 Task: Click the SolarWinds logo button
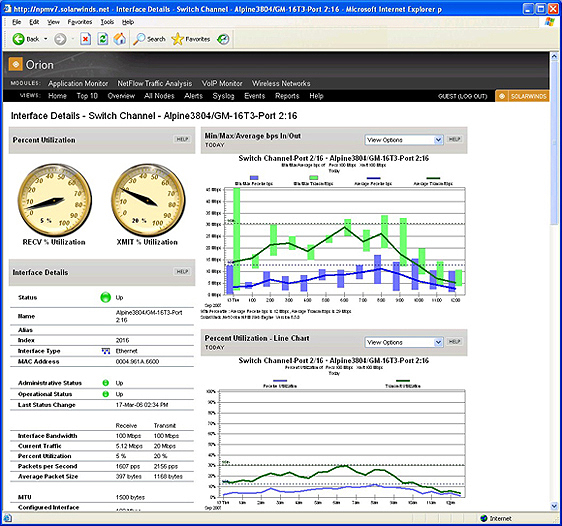tap(522, 96)
